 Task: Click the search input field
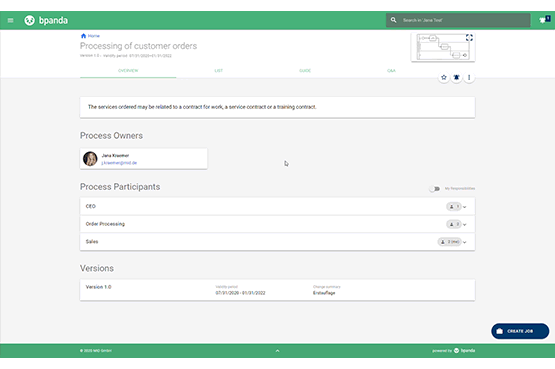(x=458, y=20)
